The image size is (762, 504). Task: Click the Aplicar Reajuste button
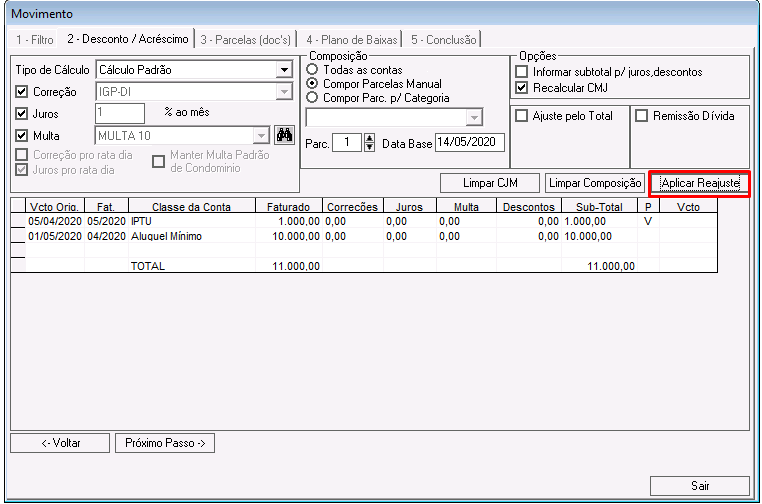pos(700,183)
